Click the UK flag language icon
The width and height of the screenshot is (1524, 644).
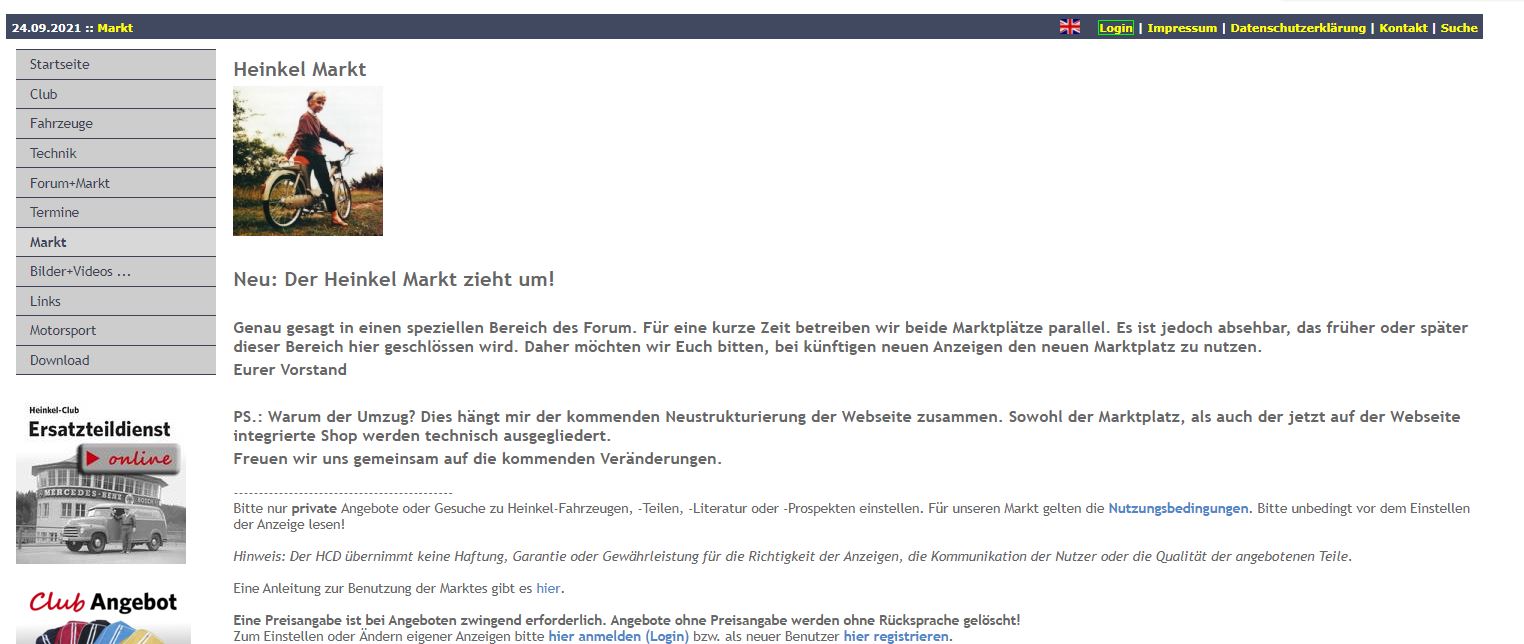click(1069, 27)
